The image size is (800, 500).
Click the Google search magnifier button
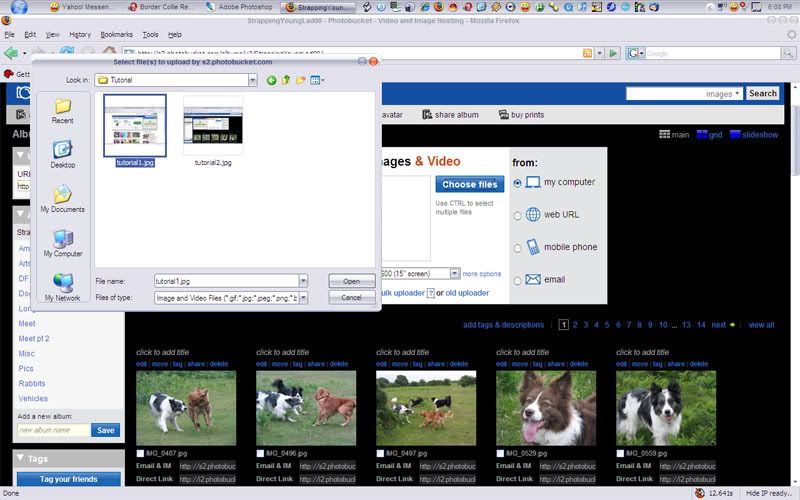point(788,53)
